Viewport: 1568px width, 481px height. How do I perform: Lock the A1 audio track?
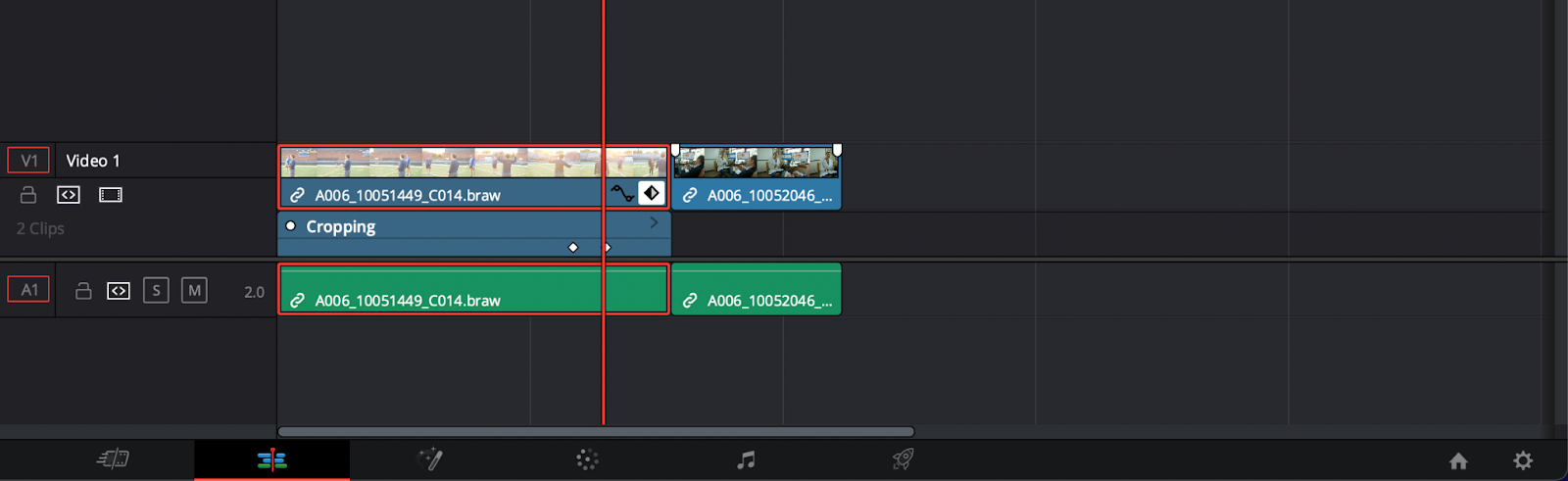click(x=84, y=291)
